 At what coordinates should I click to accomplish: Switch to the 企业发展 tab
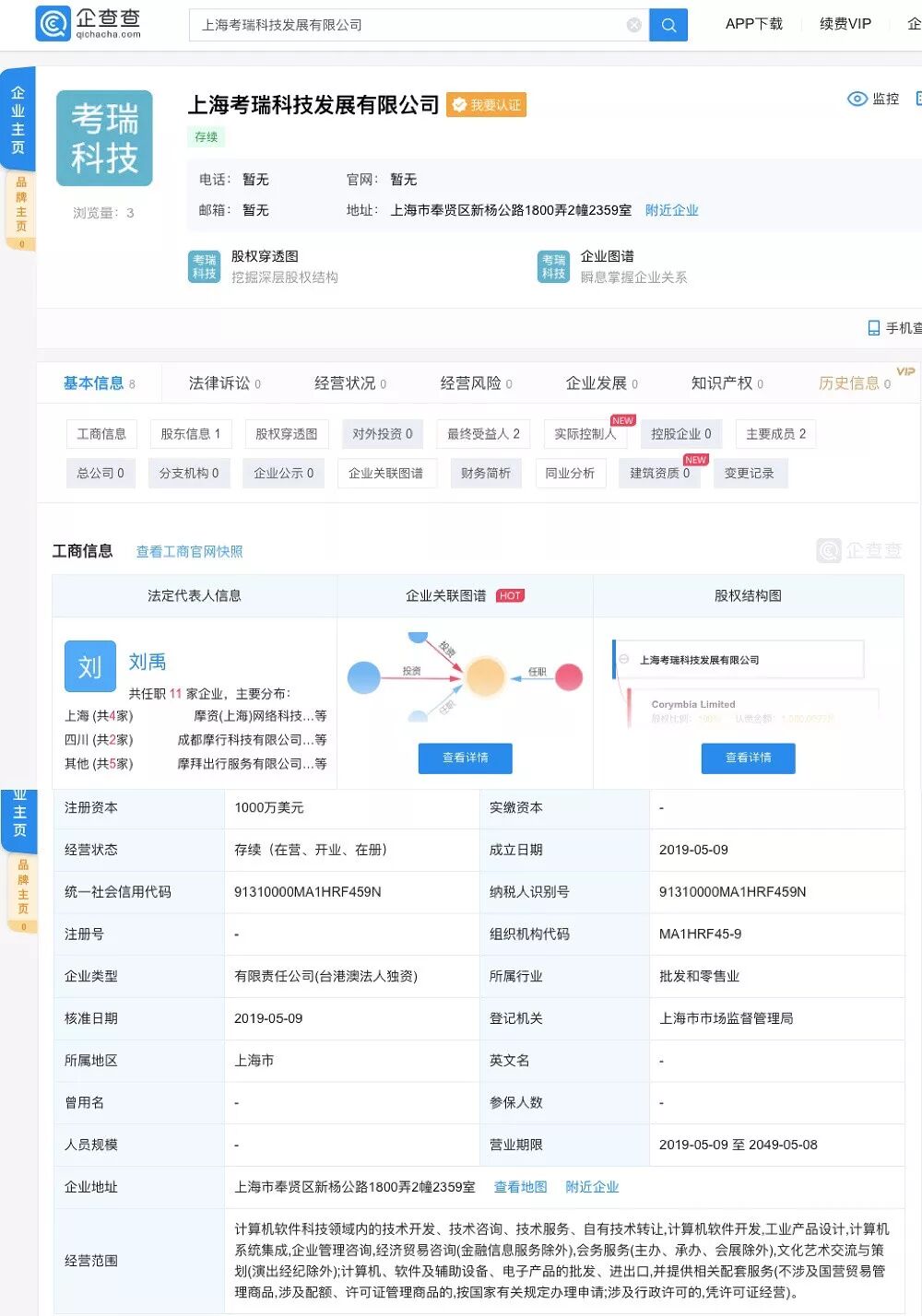pos(601,383)
